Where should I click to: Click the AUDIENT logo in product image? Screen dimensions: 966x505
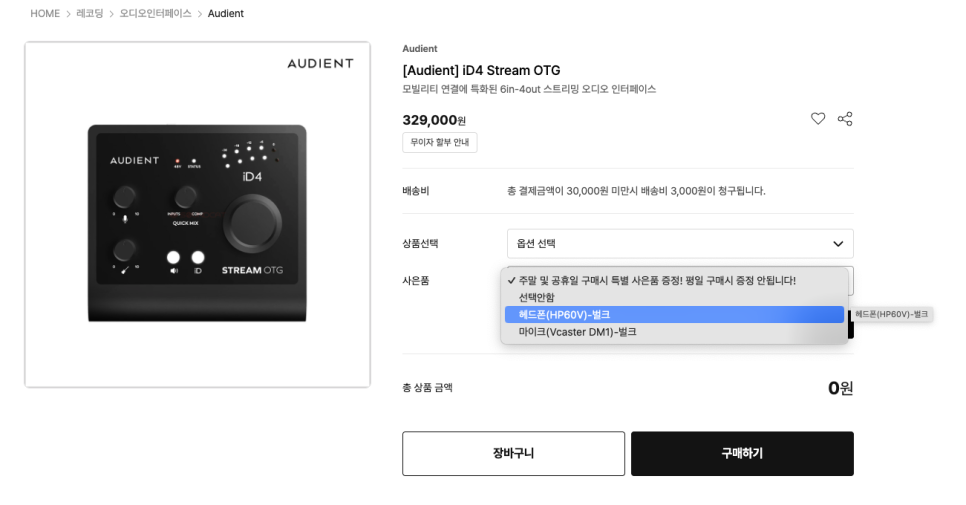click(x=320, y=63)
